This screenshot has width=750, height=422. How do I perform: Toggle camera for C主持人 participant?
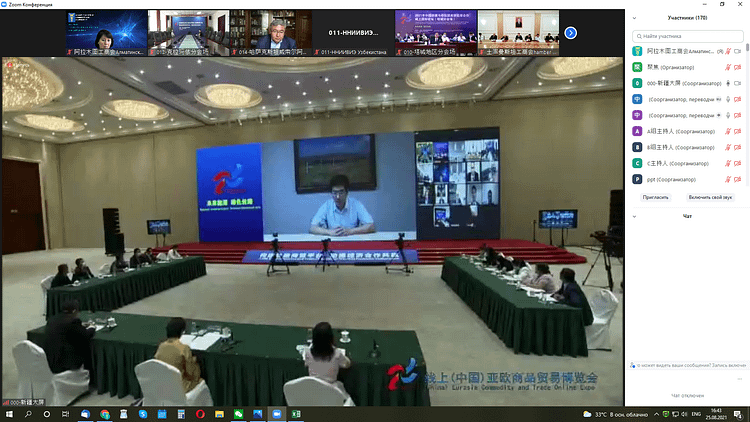point(738,163)
